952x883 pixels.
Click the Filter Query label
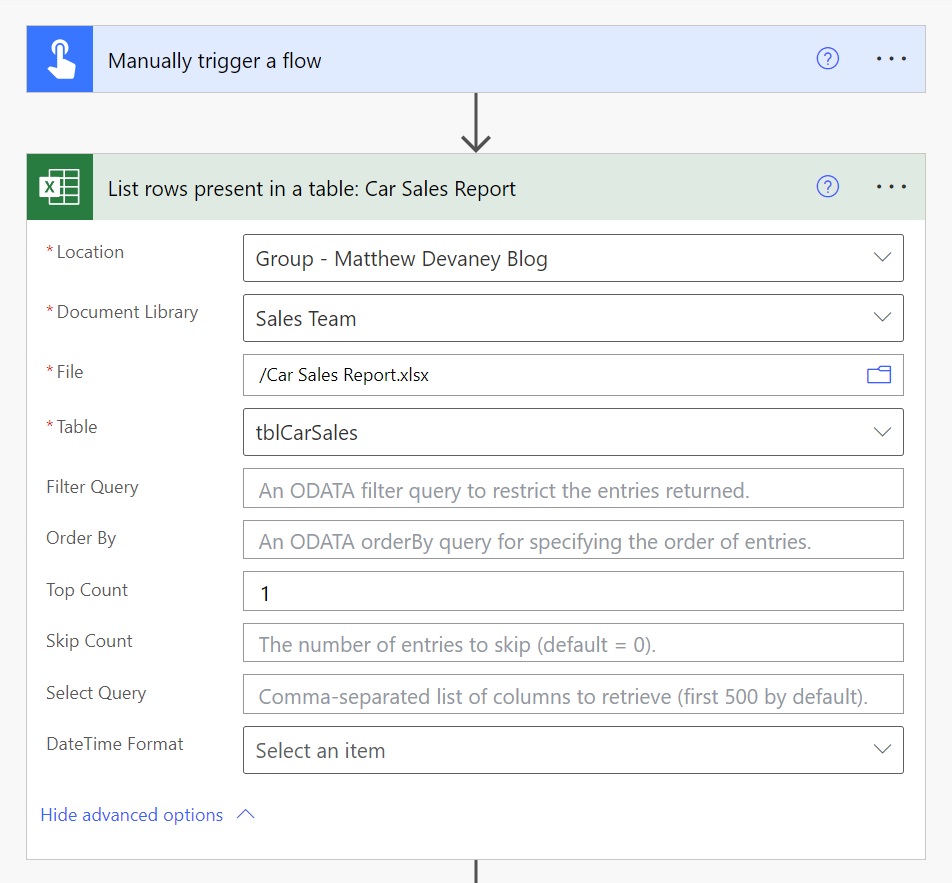pyautogui.click(x=92, y=487)
